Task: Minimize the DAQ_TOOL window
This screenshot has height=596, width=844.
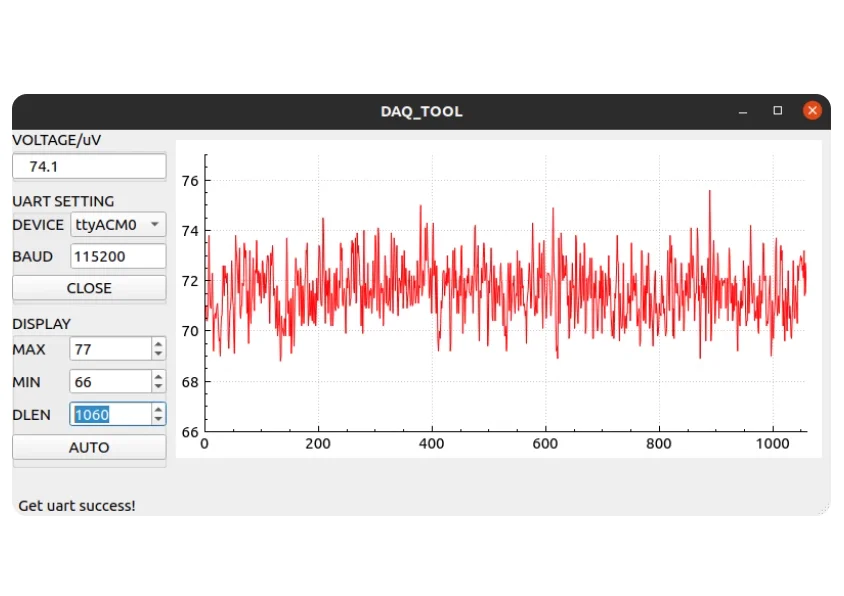Action: (x=743, y=111)
